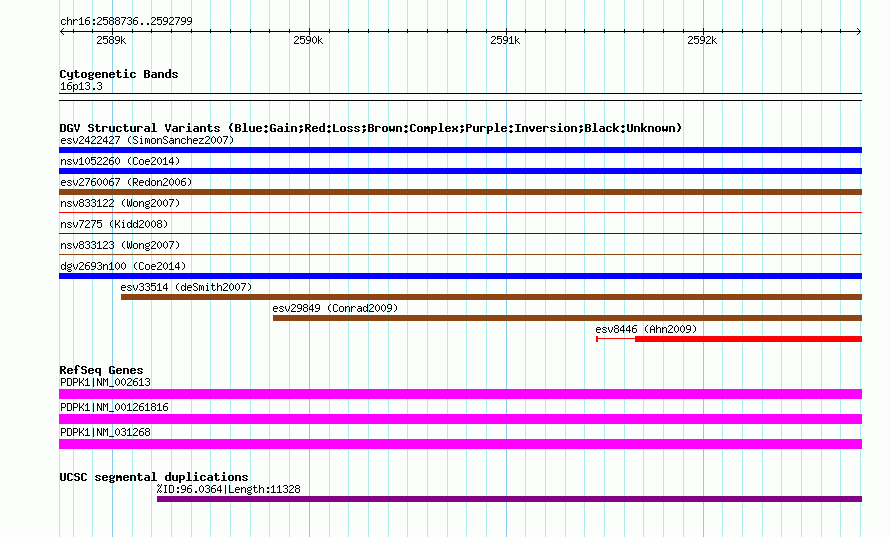The width and height of the screenshot is (890, 537).
Task: Click the chr16:2588736..2592799 coordinate label
Action: coord(126,22)
